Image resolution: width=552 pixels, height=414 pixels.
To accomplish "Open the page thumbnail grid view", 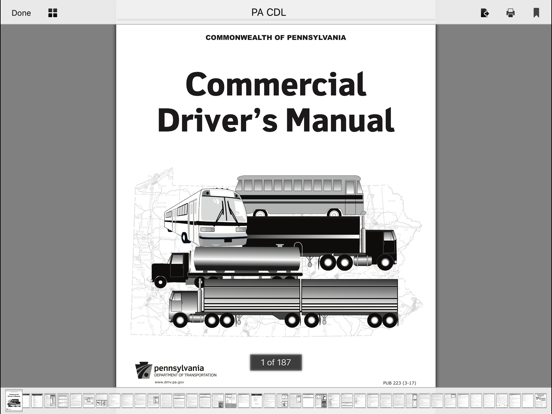I will [53, 13].
